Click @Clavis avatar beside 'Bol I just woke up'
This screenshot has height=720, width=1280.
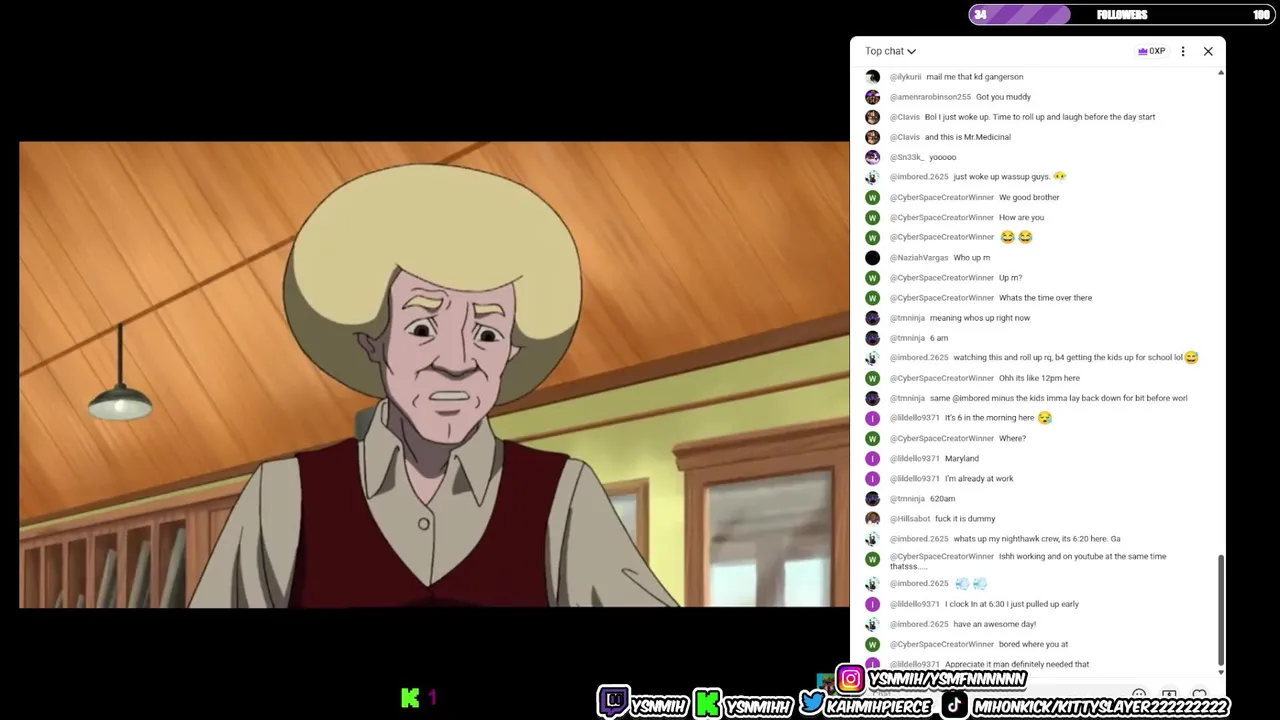873,117
